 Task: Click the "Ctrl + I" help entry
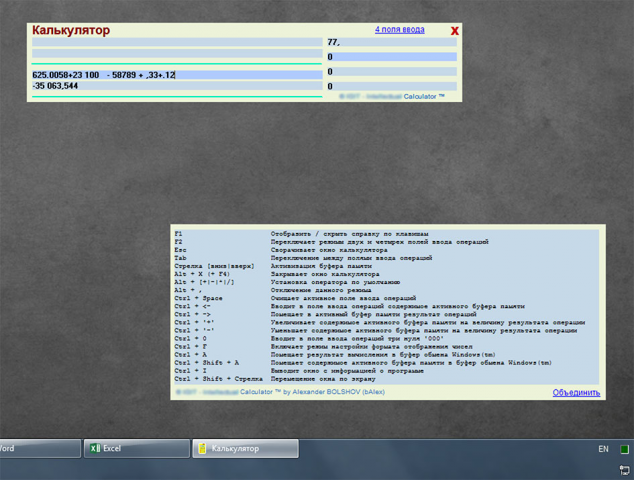(190, 371)
